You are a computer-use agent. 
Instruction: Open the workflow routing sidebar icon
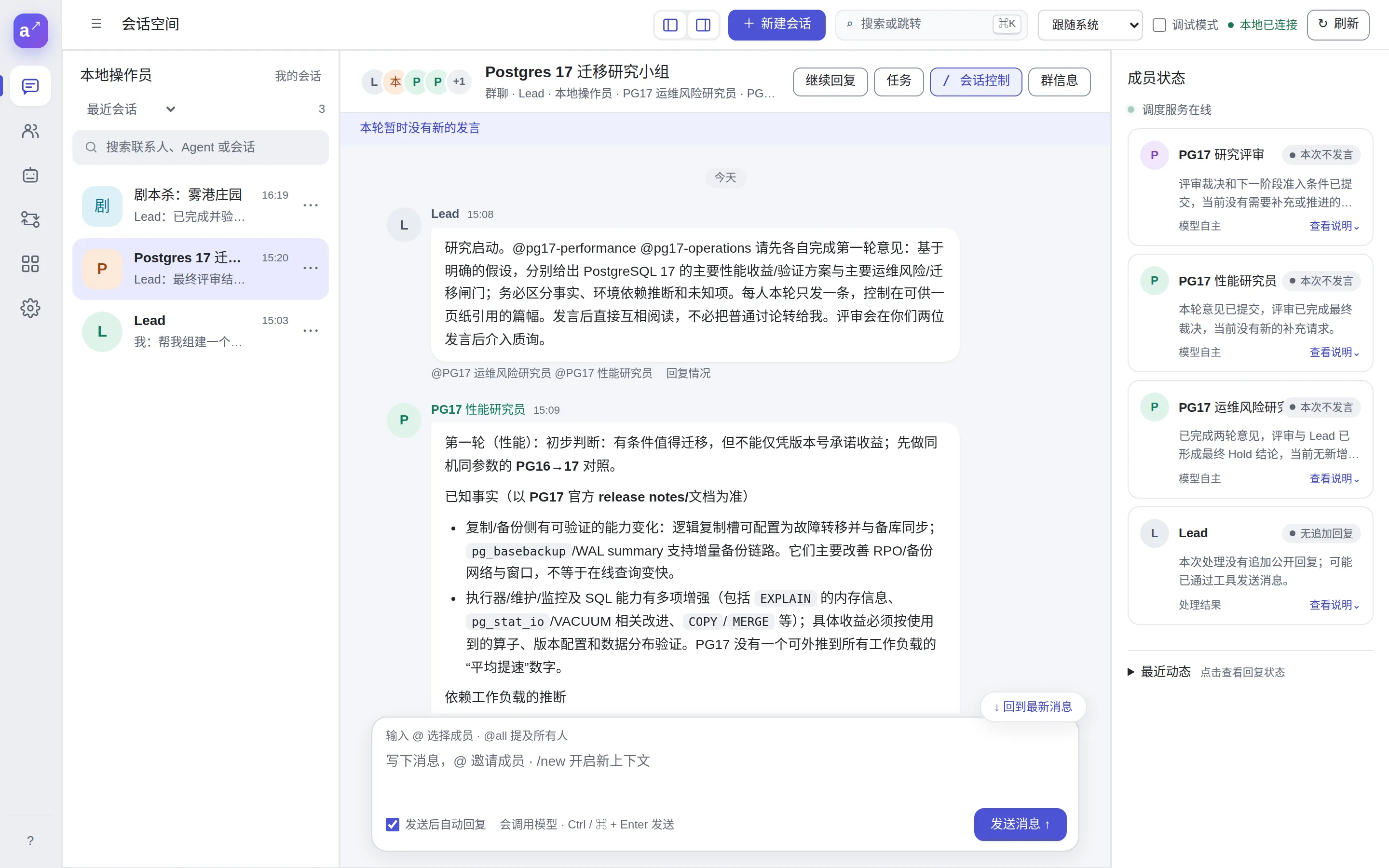click(x=30, y=219)
